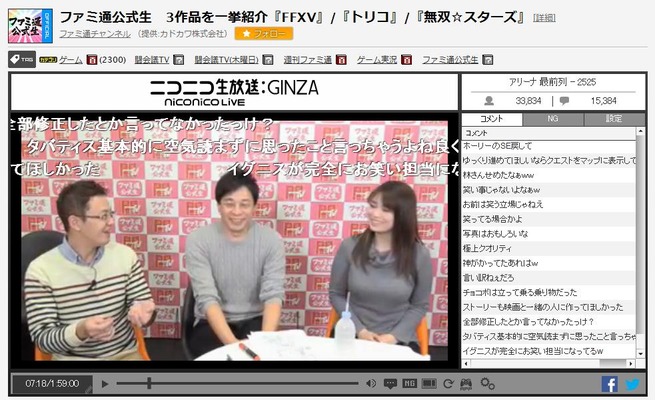This screenshot has width=655, height=400.
Task: Click the dictionary icon next to 週刊ファミ通
Action: coord(341,60)
